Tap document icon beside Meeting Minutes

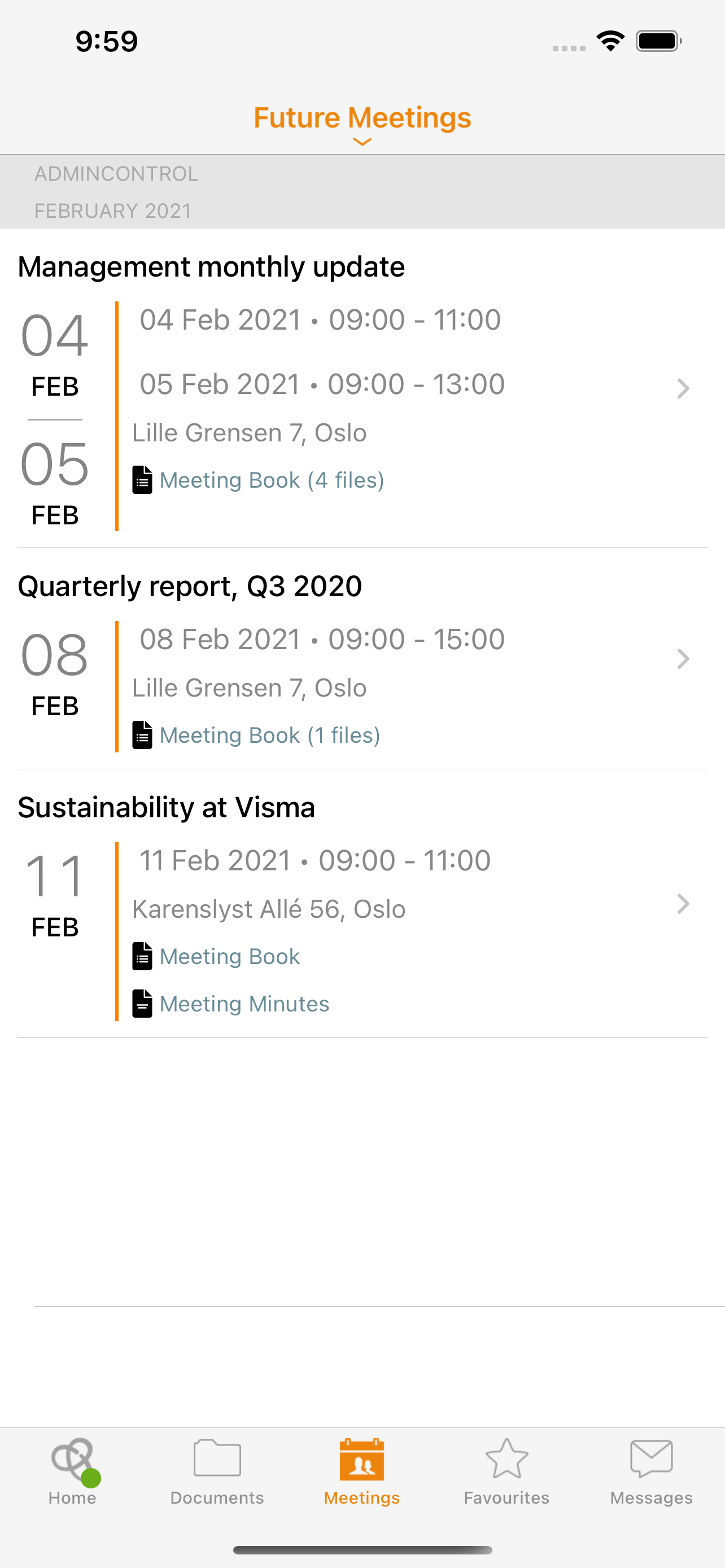point(142,1004)
